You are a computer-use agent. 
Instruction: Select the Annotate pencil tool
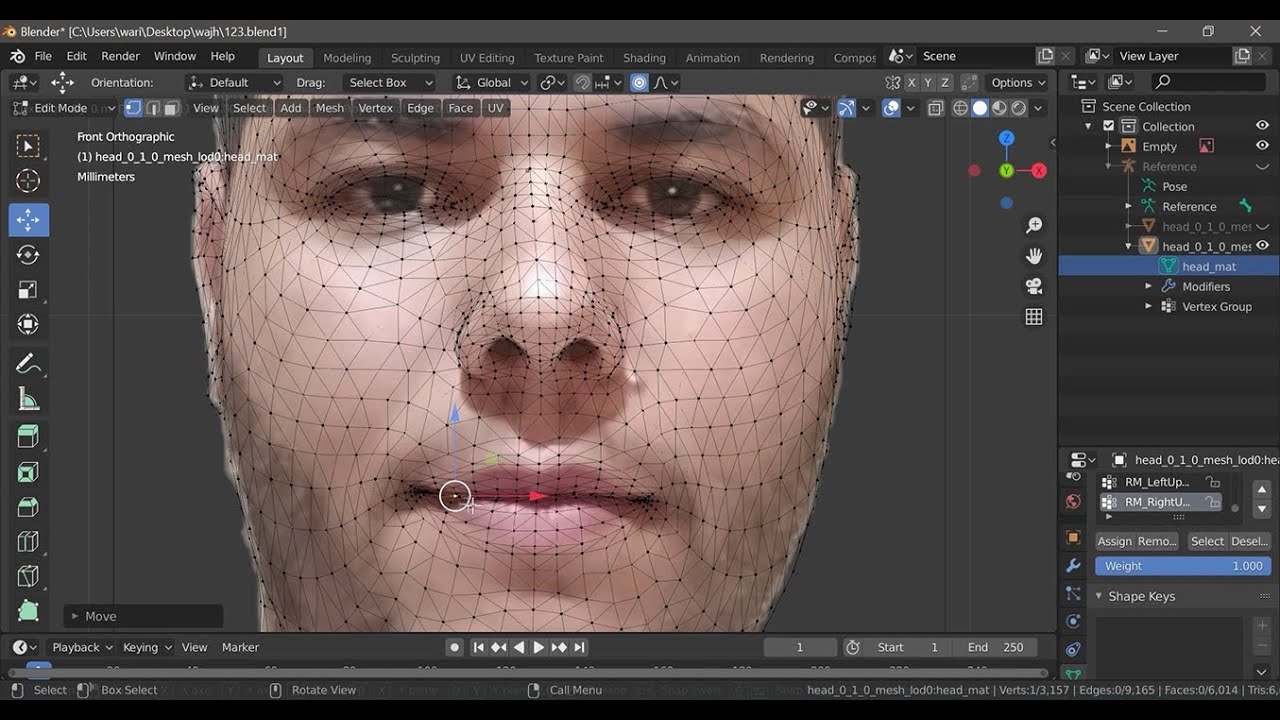(x=28, y=364)
